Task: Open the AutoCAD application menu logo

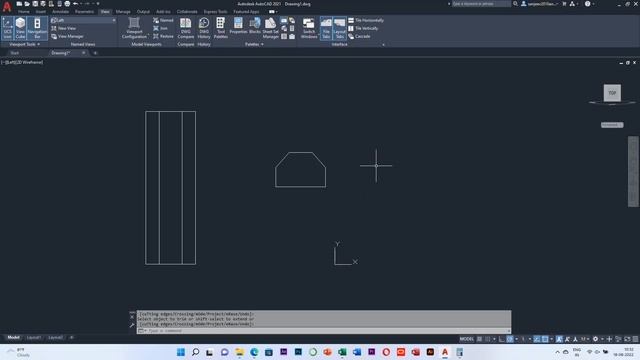Action: [7, 7]
